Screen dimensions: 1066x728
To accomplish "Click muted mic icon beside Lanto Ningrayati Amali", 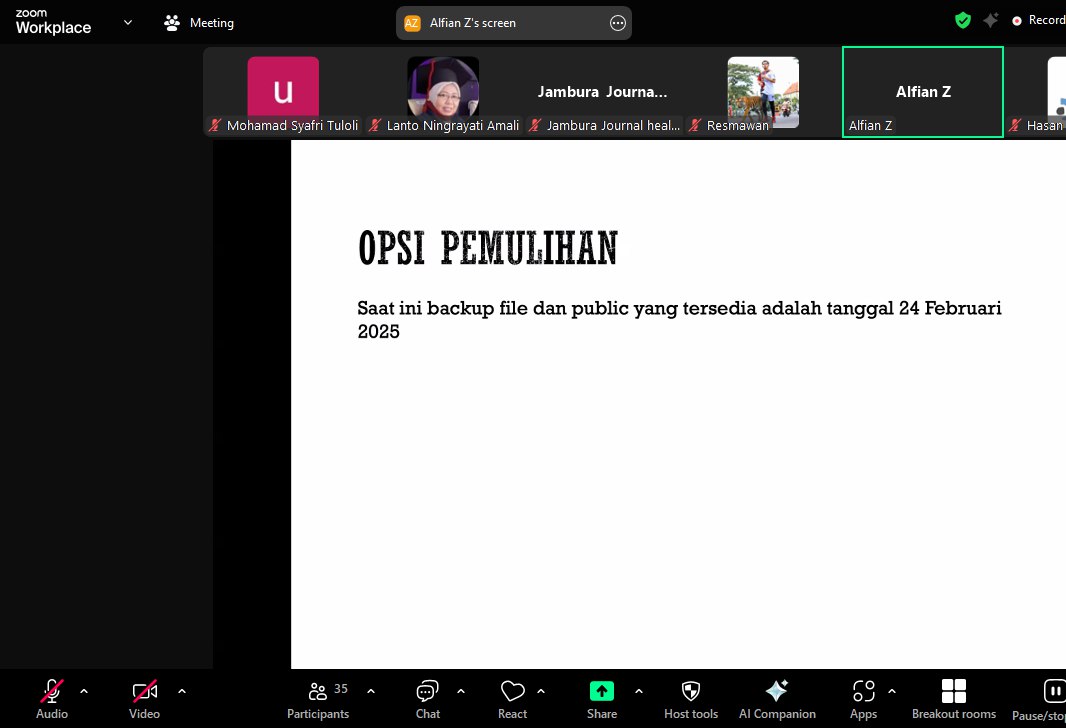I will [375, 125].
